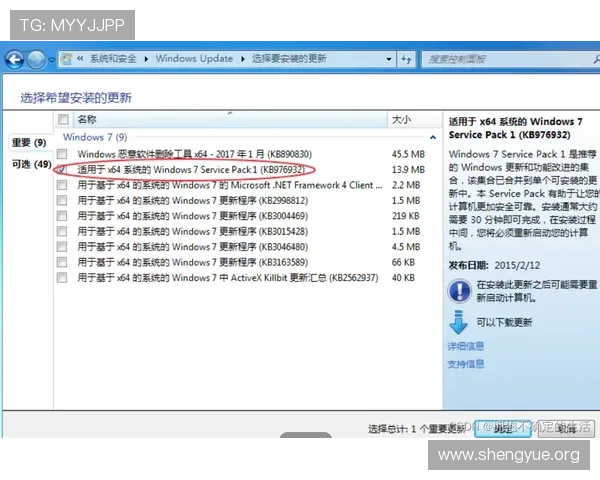Check the KB3046480 update checkbox
This screenshot has height=480, width=600.
click(x=62, y=247)
